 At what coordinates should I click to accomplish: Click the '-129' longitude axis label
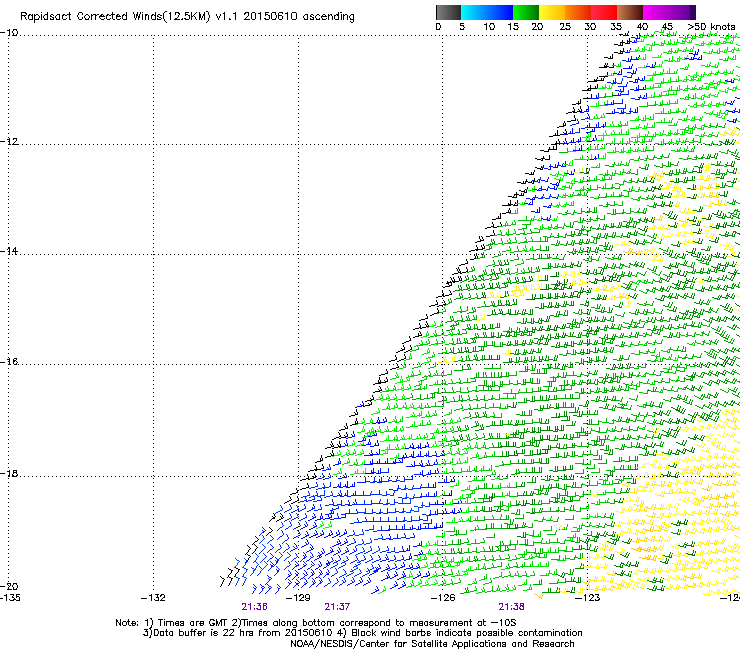[x=298, y=598]
